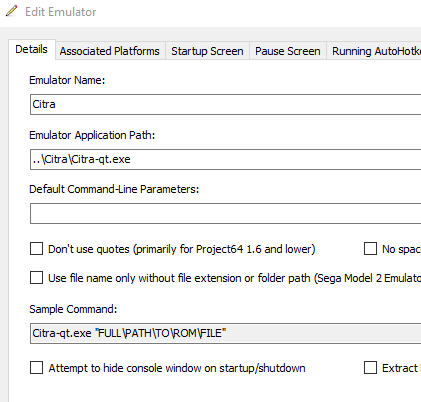The height and width of the screenshot is (402, 421).
Task: Open the Startup Screen tab
Action: 207,51
